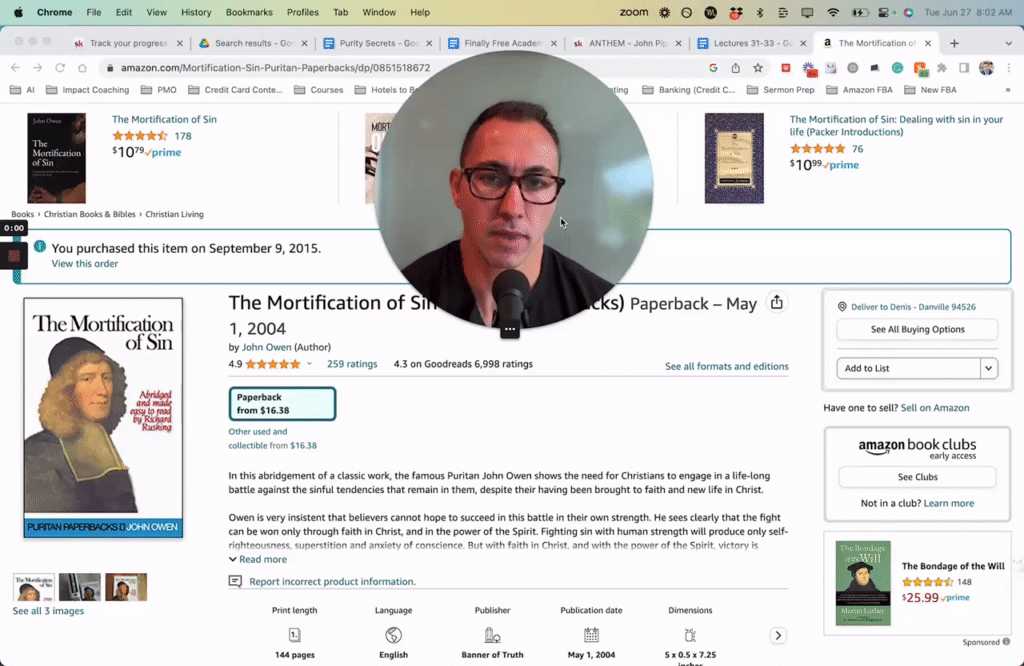Click the red stop recording button
Screen dimensions: 1024x666
click(14, 256)
